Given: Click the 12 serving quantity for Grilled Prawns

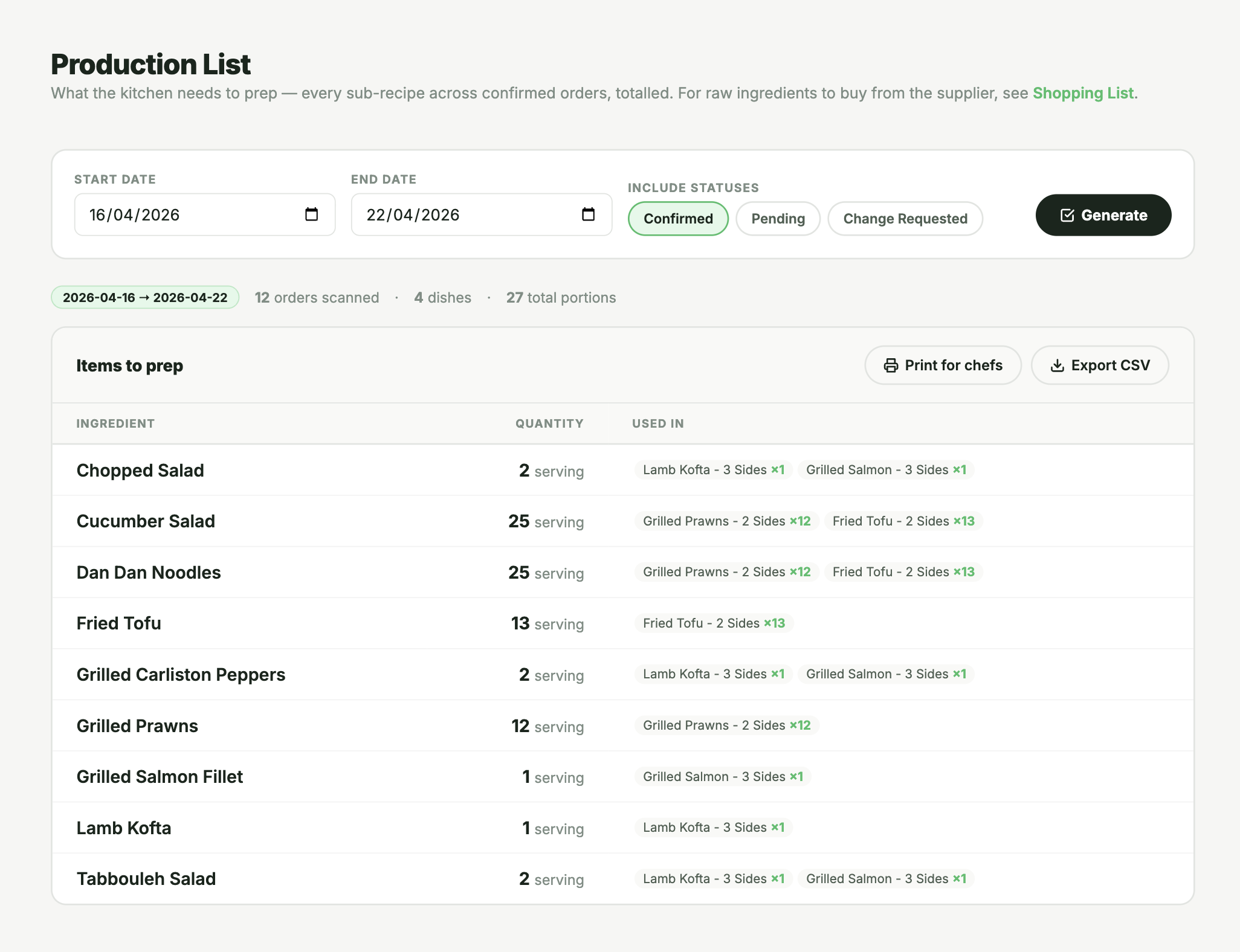Looking at the screenshot, I should tap(547, 726).
